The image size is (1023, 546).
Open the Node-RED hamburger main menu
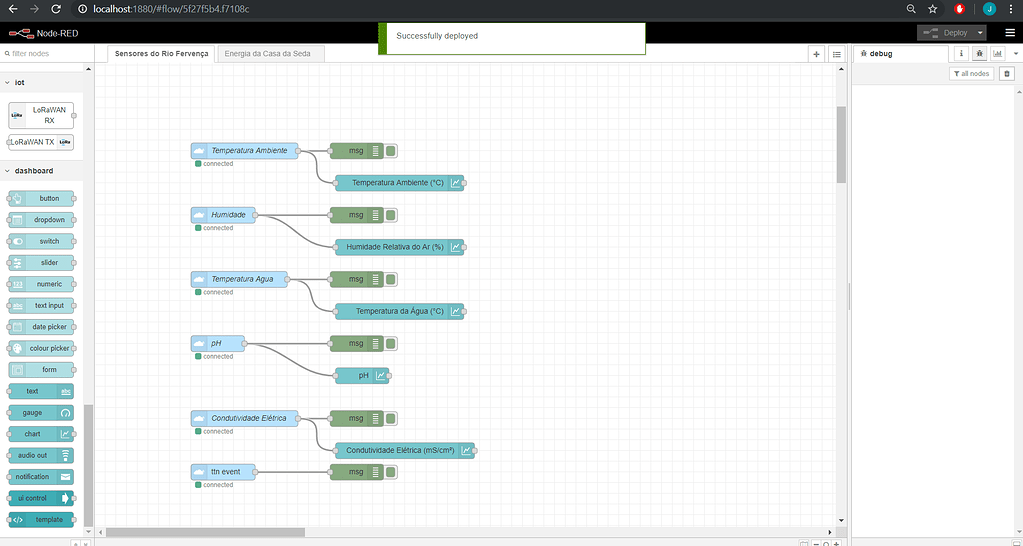(x=1009, y=33)
